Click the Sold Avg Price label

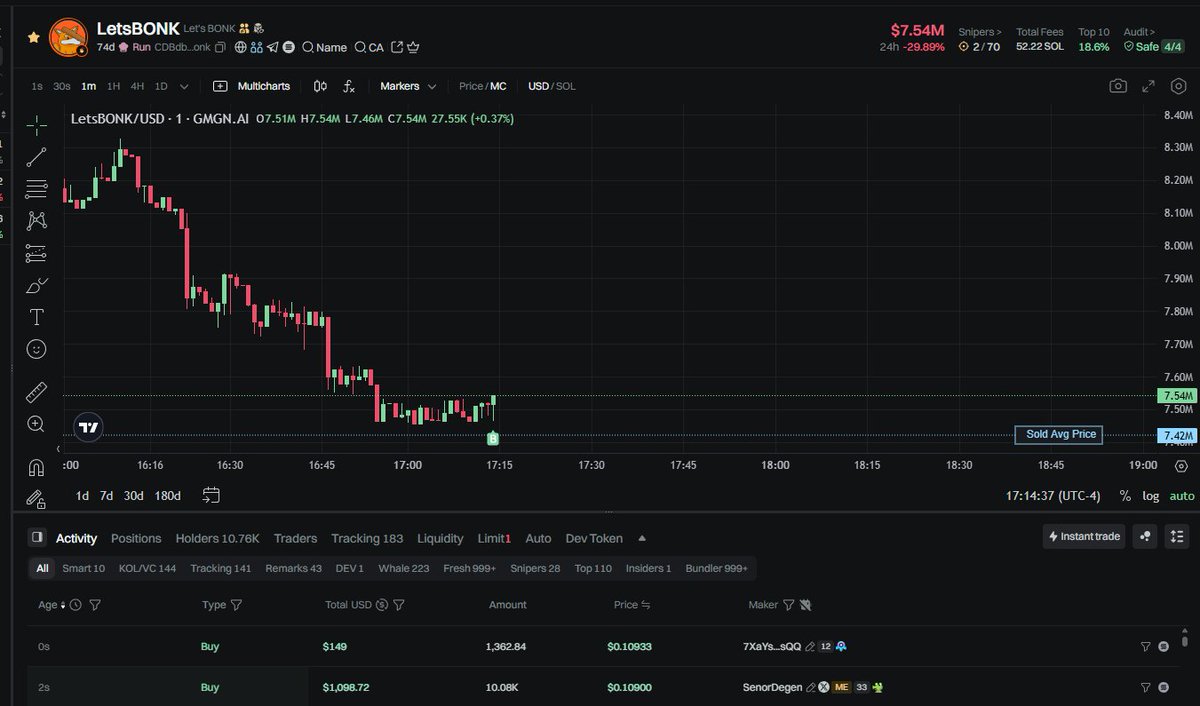click(1059, 434)
